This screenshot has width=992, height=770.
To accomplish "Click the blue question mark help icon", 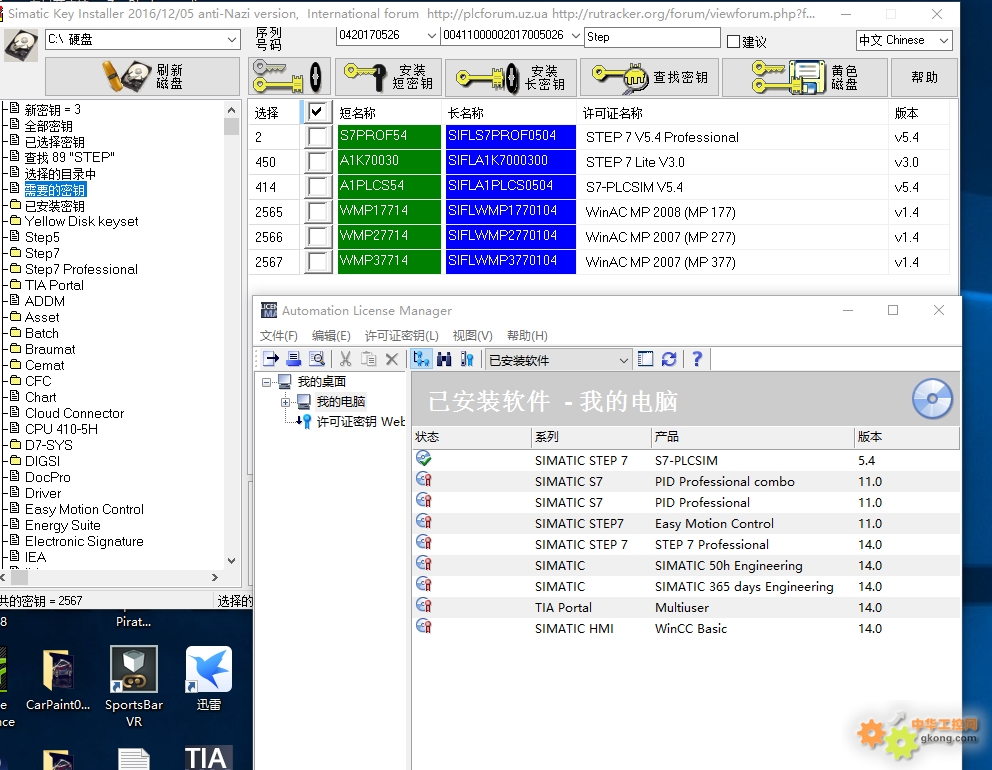I will 697,359.
